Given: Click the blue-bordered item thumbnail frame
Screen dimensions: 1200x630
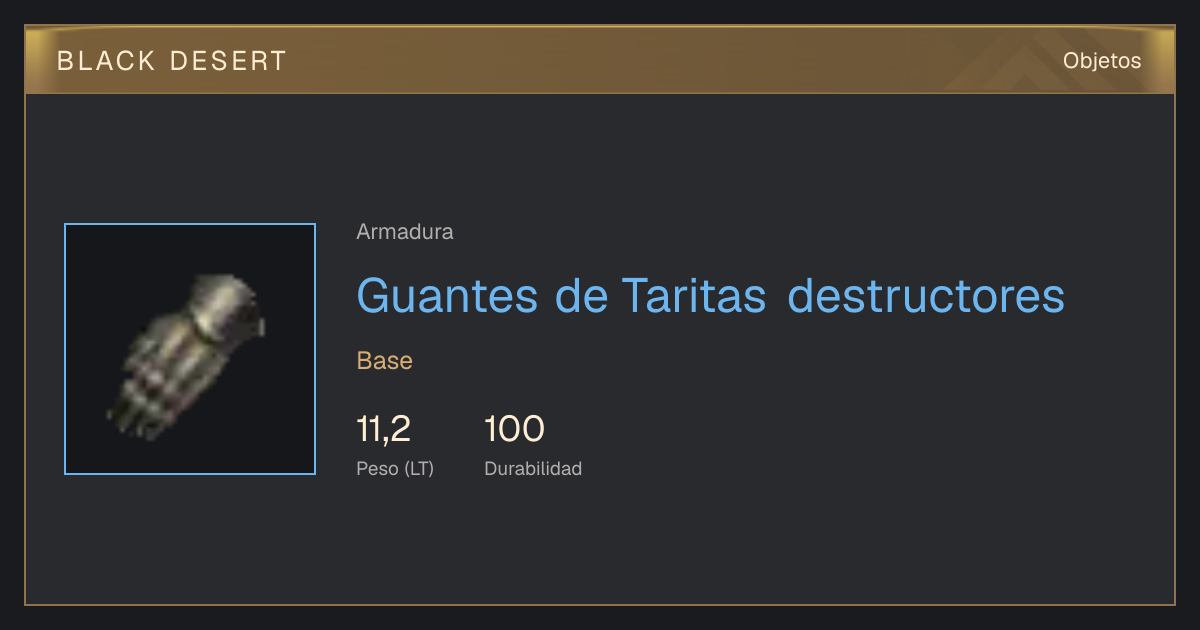Looking at the screenshot, I should point(190,349).
